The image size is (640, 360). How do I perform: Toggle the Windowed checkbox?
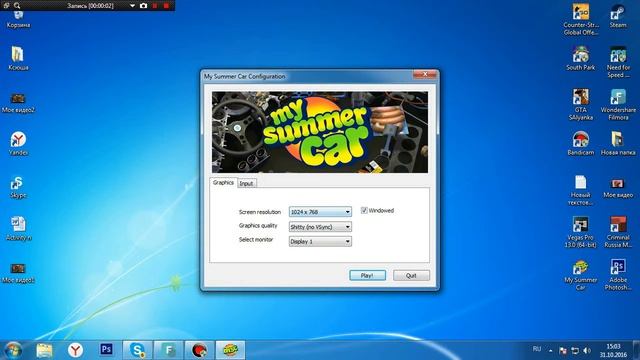coord(364,211)
